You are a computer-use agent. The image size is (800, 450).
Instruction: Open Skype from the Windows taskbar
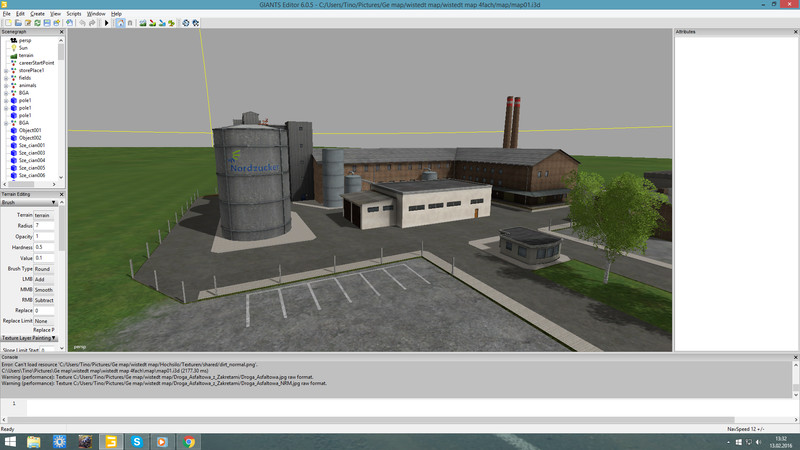point(137,441)
